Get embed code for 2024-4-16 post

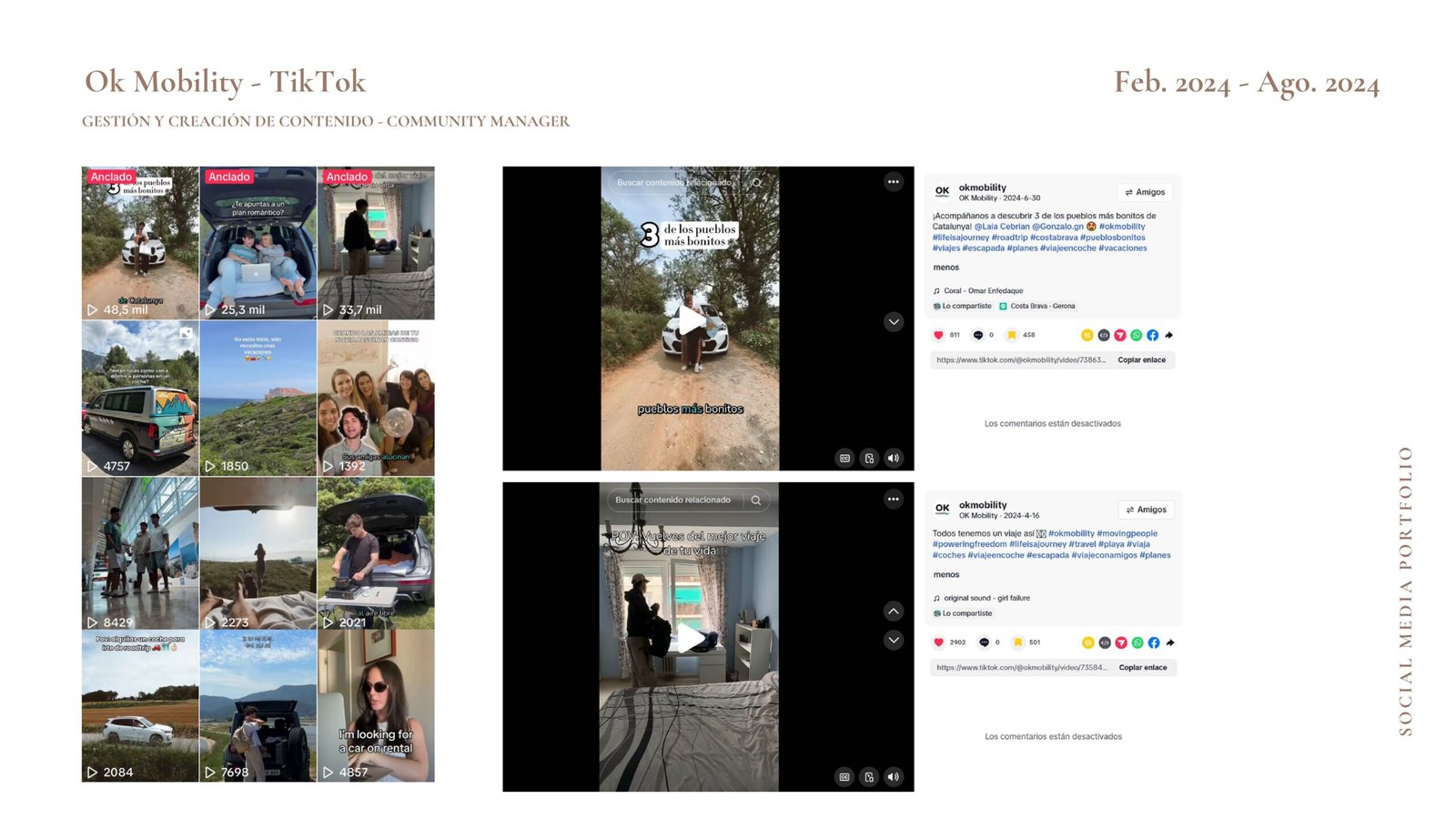coord(1105,642)
